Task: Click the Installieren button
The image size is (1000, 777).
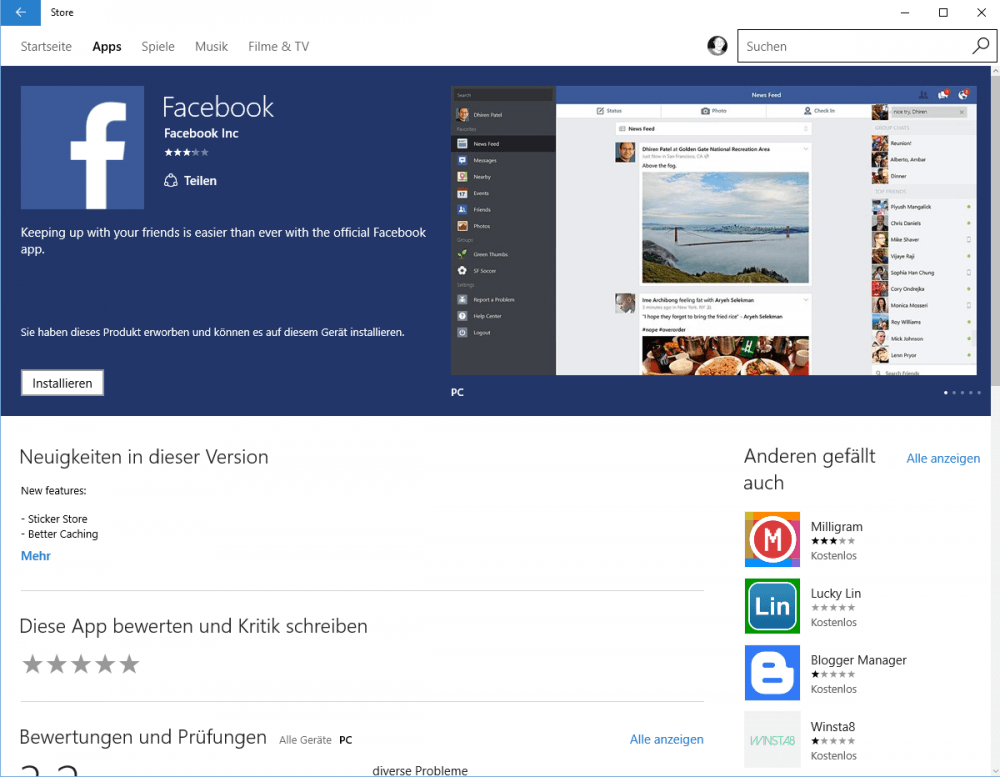Action: tap(62, 383)
